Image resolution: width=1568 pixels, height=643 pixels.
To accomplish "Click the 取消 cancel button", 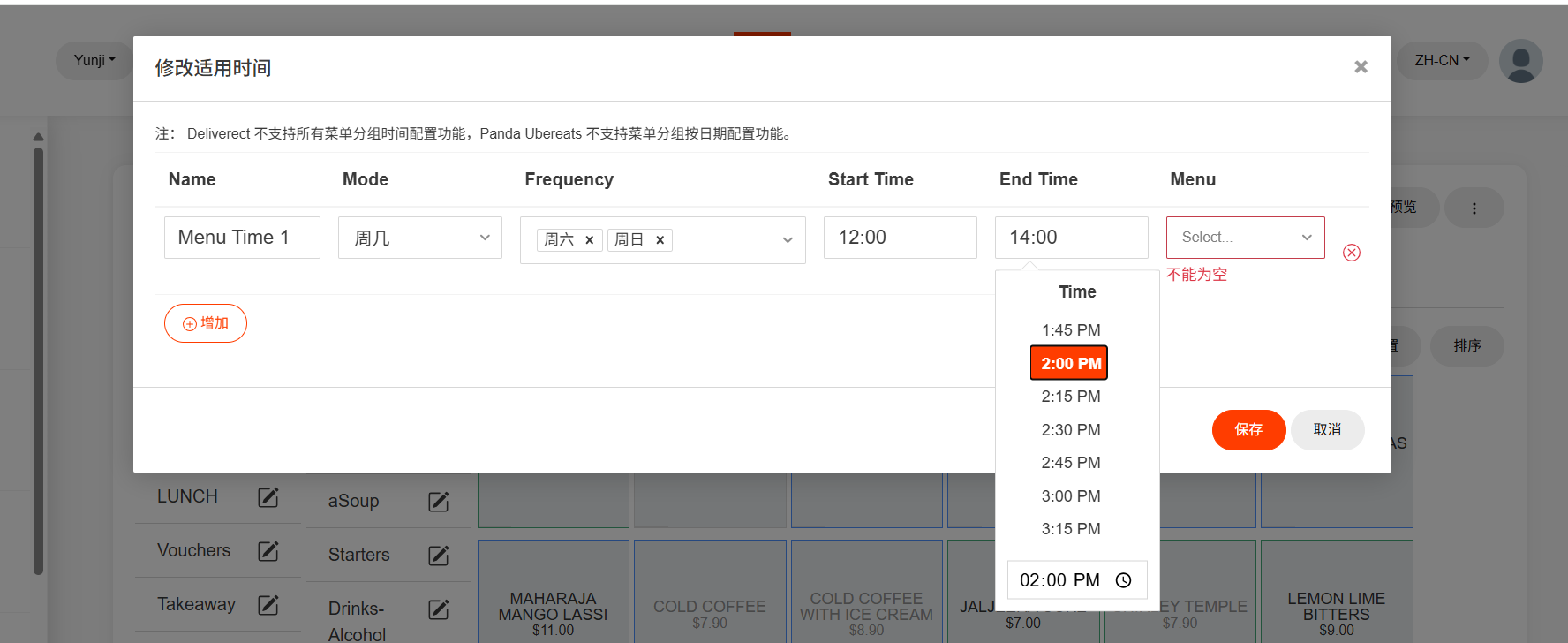I will point(1327,430).
